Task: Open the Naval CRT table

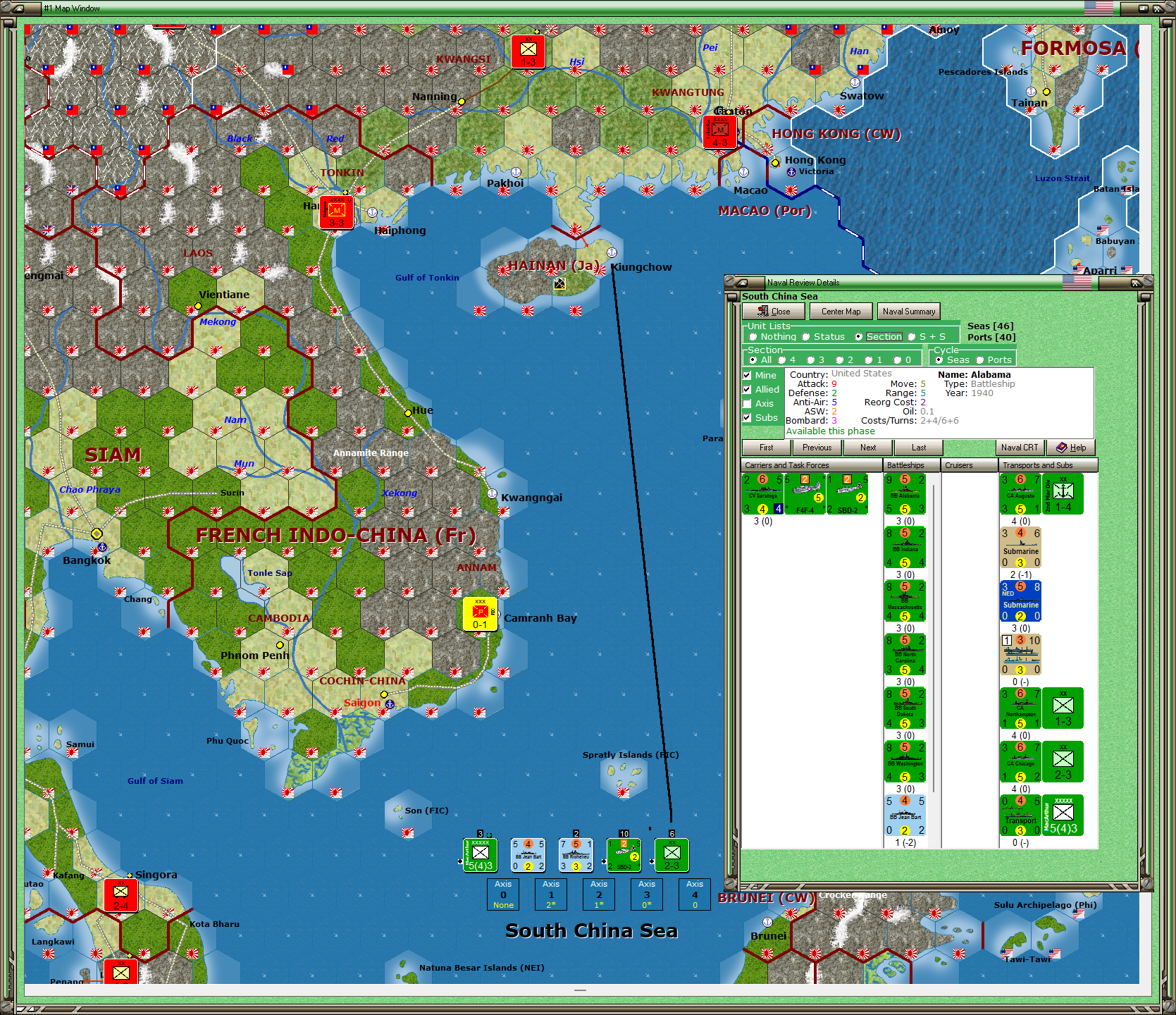Action: 1020,448
